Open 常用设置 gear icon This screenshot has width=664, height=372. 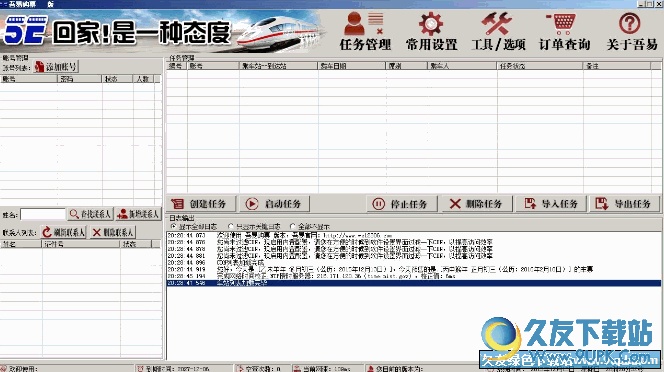coord(431,31)
